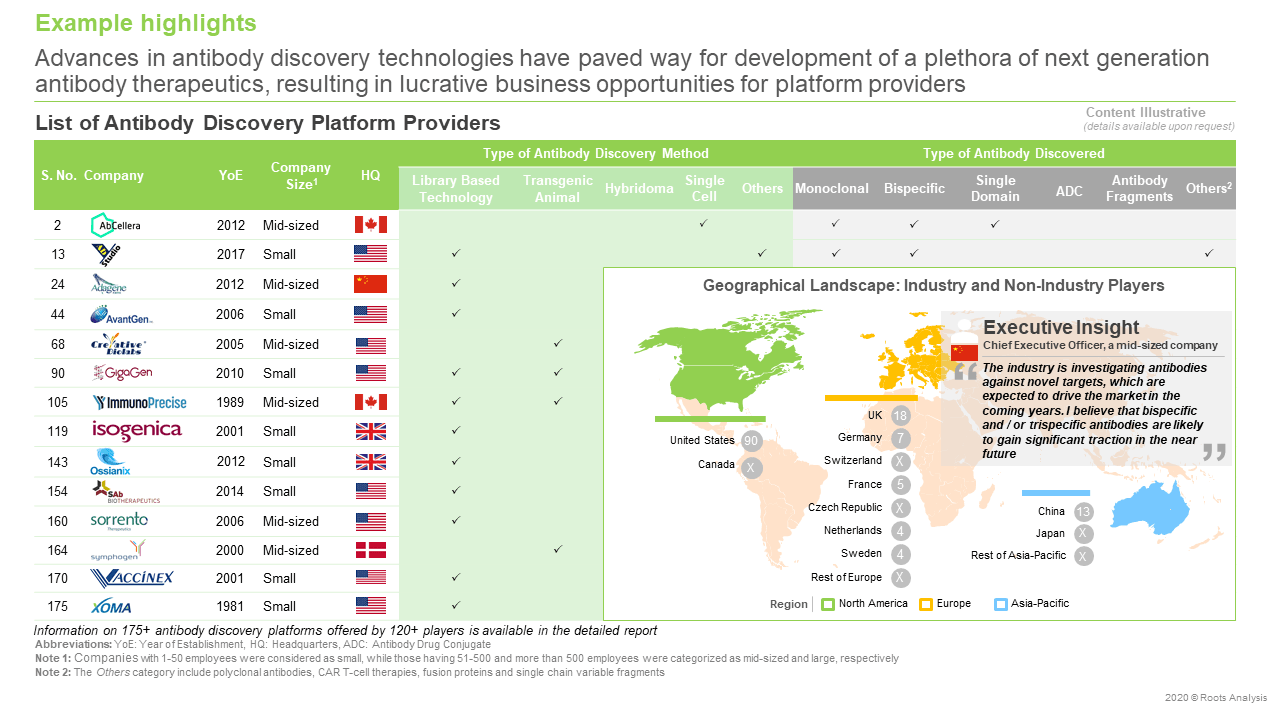The width and height of the screenshot is (1280, 720).
Task: Open the isogenica logo
Action: 136,431
